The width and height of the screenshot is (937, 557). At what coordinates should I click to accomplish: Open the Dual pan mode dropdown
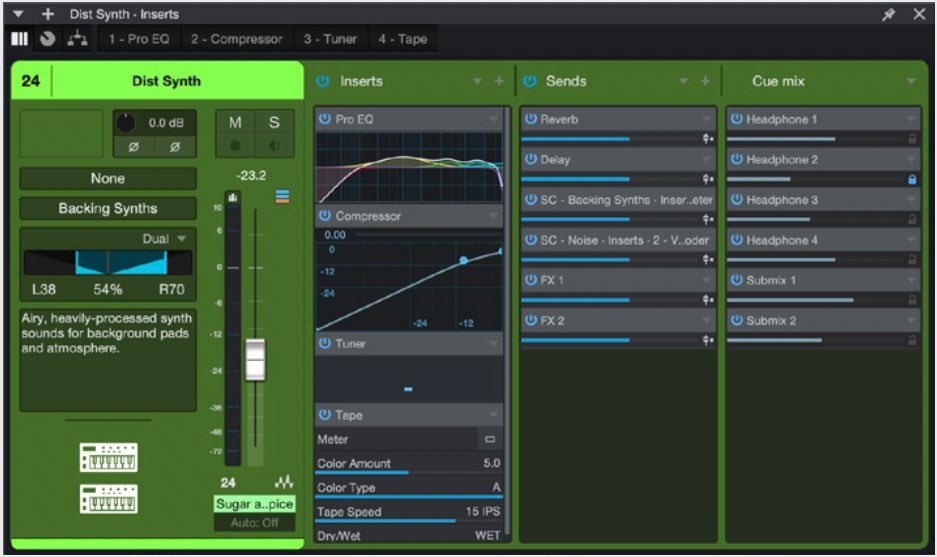(x=181, y=239)
